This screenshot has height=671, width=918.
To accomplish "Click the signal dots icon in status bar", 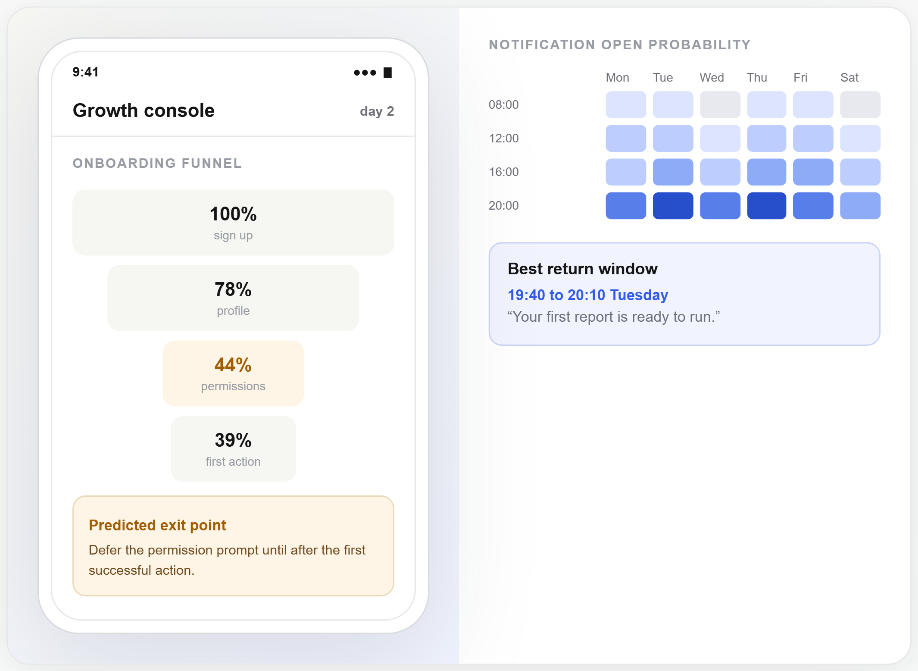I will click(x=365, y=73).
